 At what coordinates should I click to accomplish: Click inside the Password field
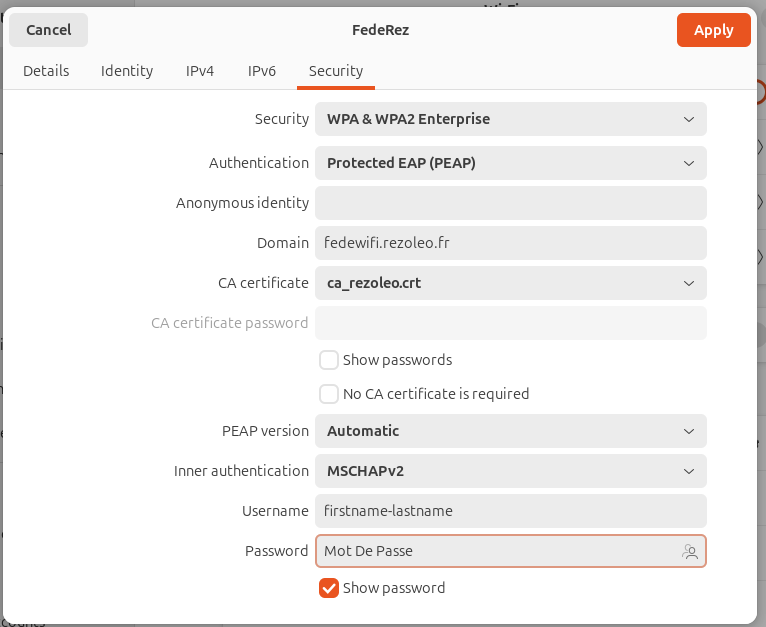point(495,551)
